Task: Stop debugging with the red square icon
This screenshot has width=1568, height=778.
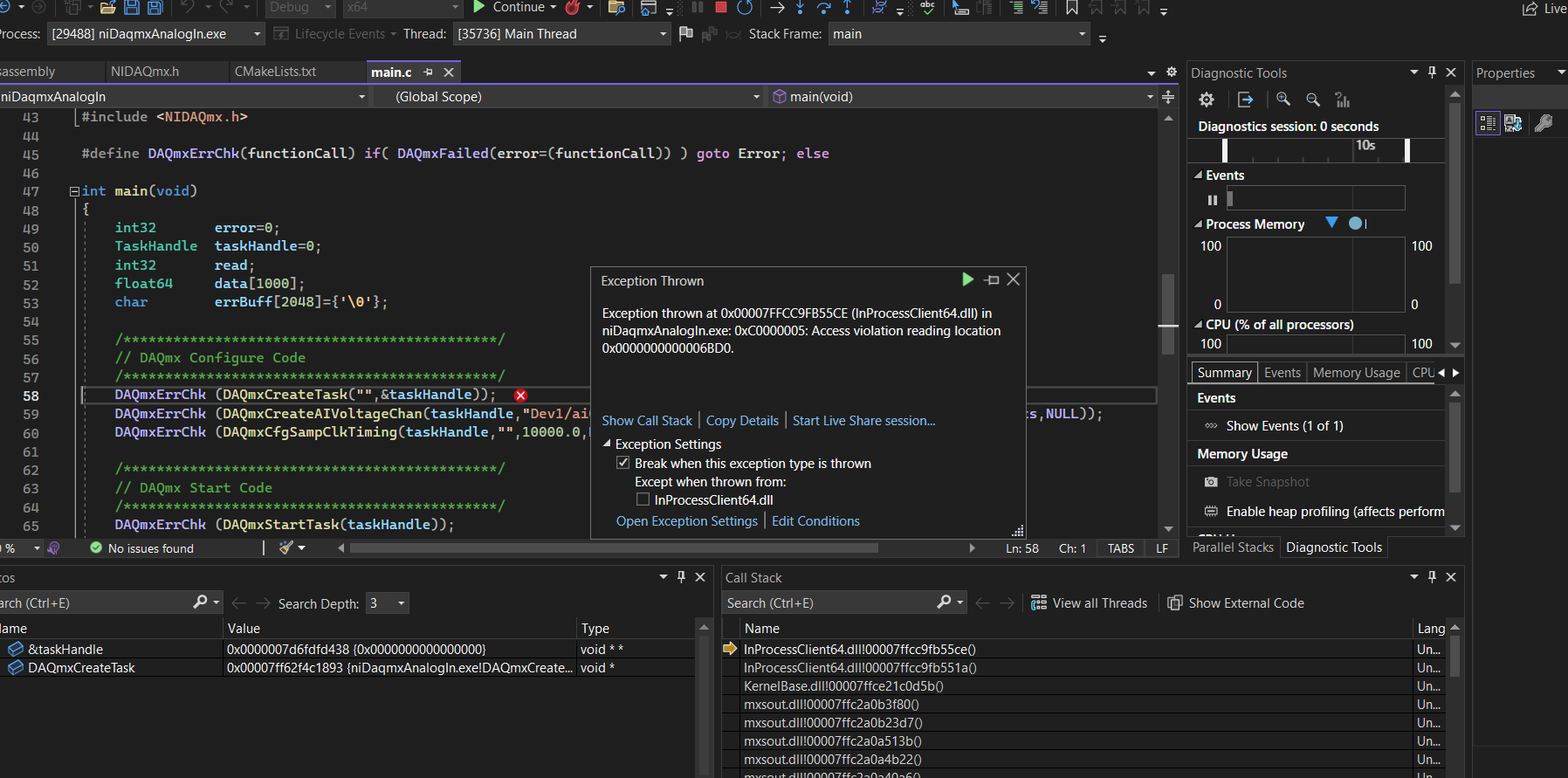Action: click(721, 8)
